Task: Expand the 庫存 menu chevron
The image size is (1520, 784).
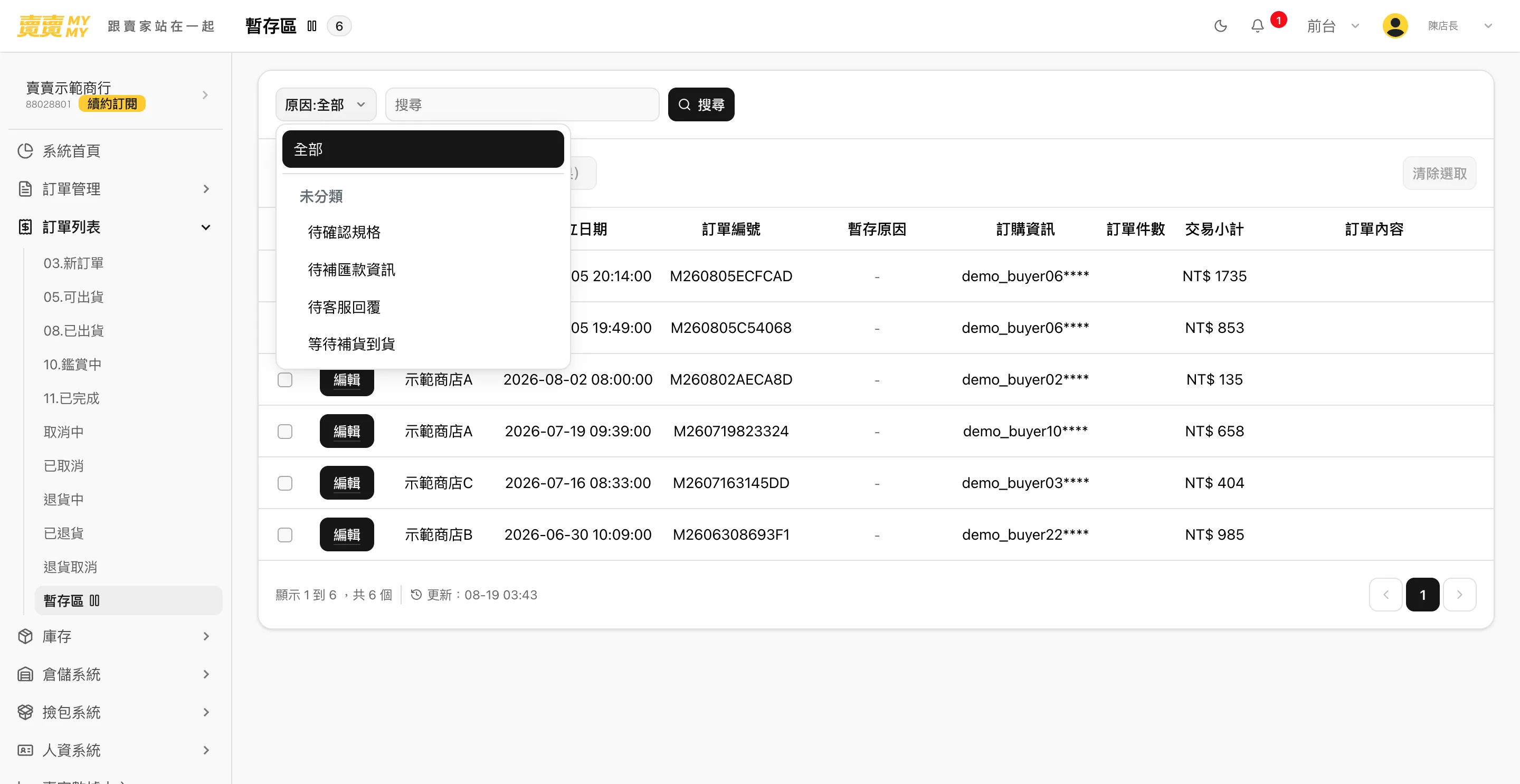Action: coord(206,636)
